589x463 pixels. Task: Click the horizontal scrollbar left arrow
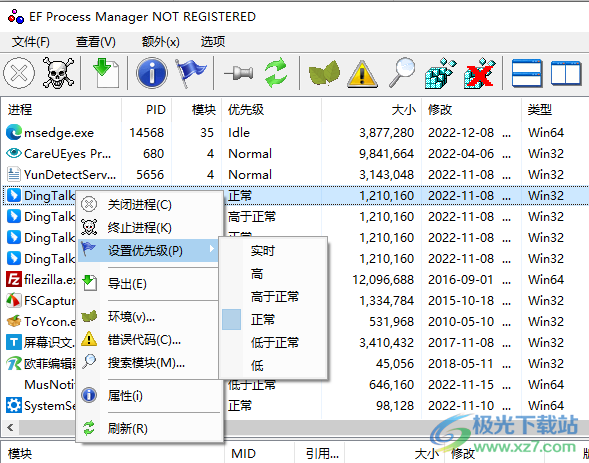[11, 427]
